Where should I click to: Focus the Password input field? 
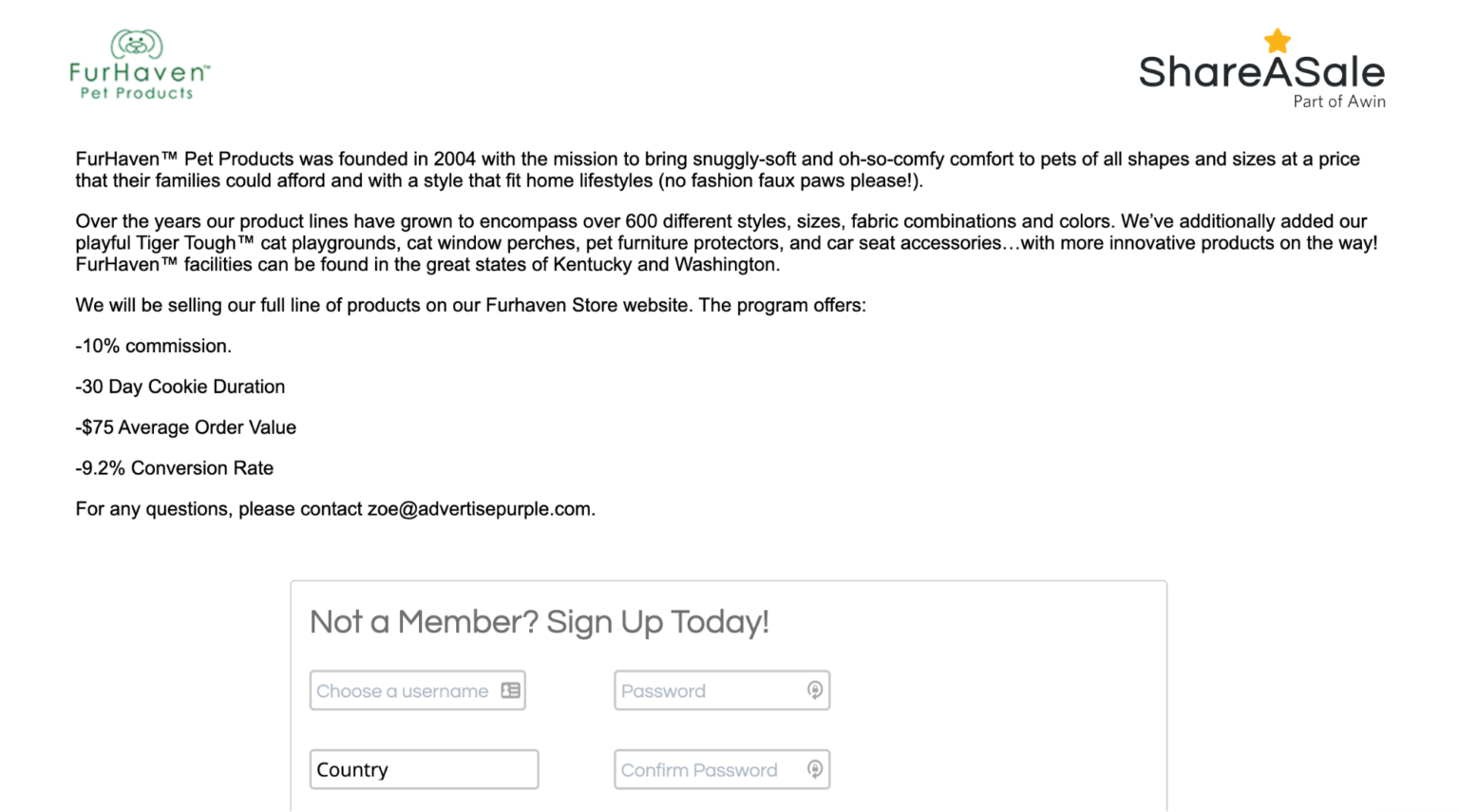(708, 690)
